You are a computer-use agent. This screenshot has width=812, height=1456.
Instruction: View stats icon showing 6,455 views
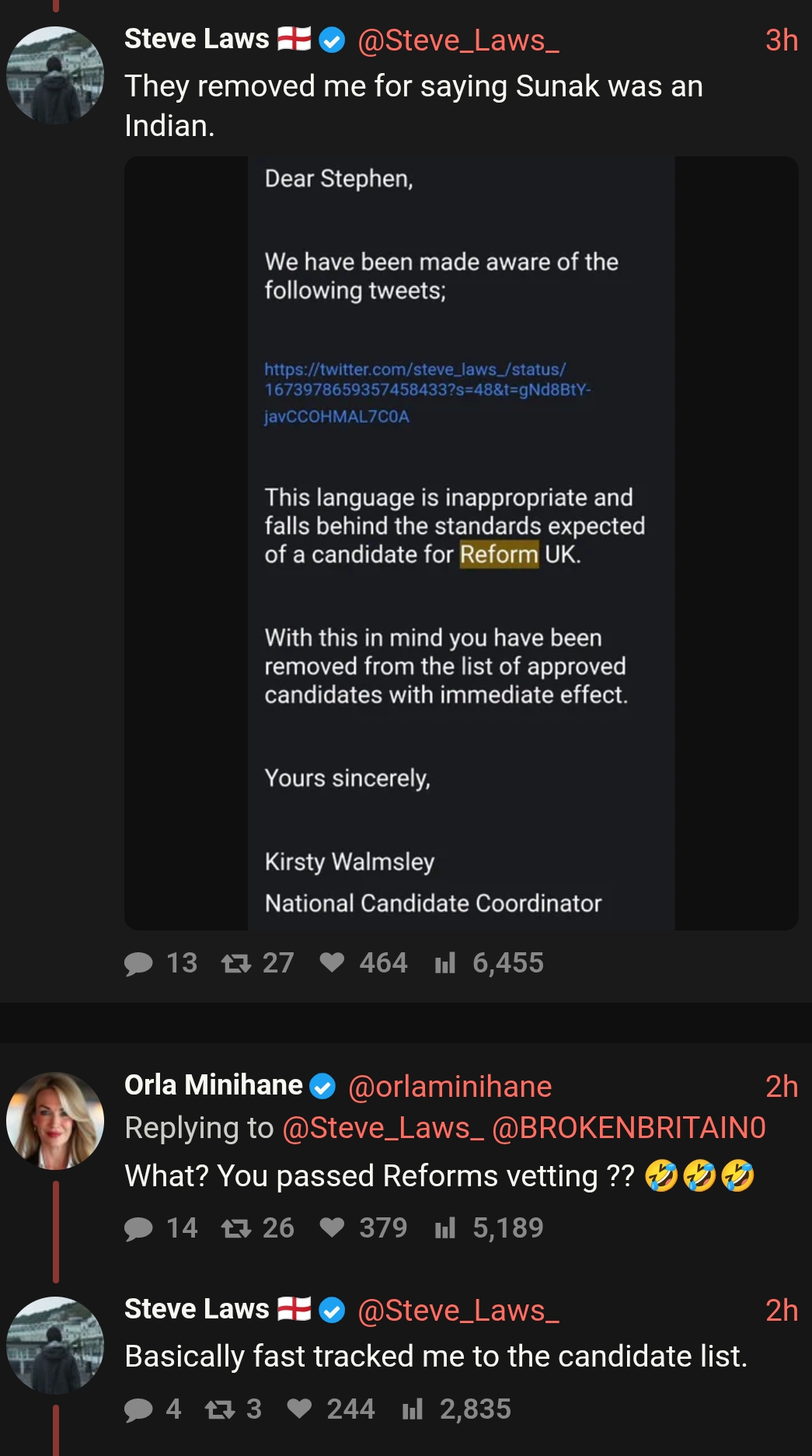(445, 964)
